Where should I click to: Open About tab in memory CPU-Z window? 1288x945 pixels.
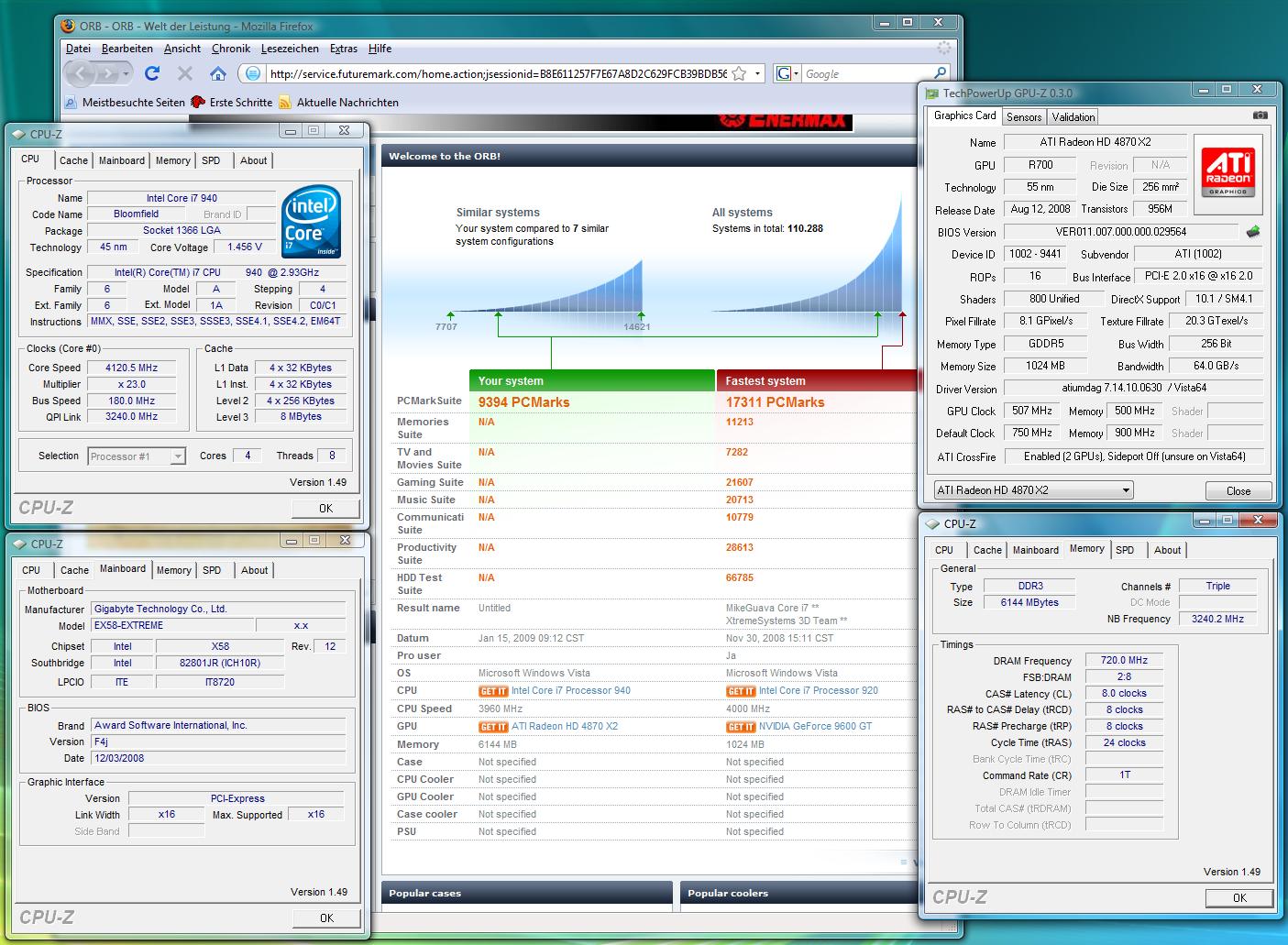[x=1167, y=550]
